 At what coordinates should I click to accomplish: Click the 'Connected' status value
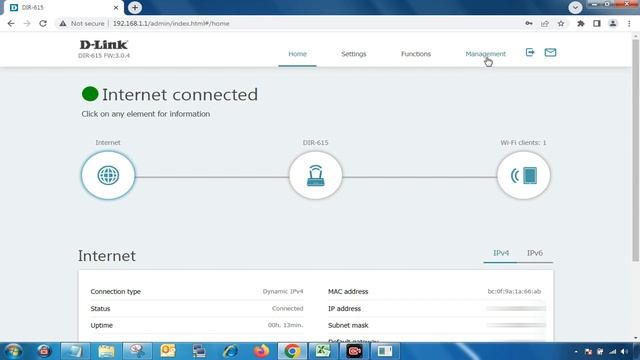288,309
